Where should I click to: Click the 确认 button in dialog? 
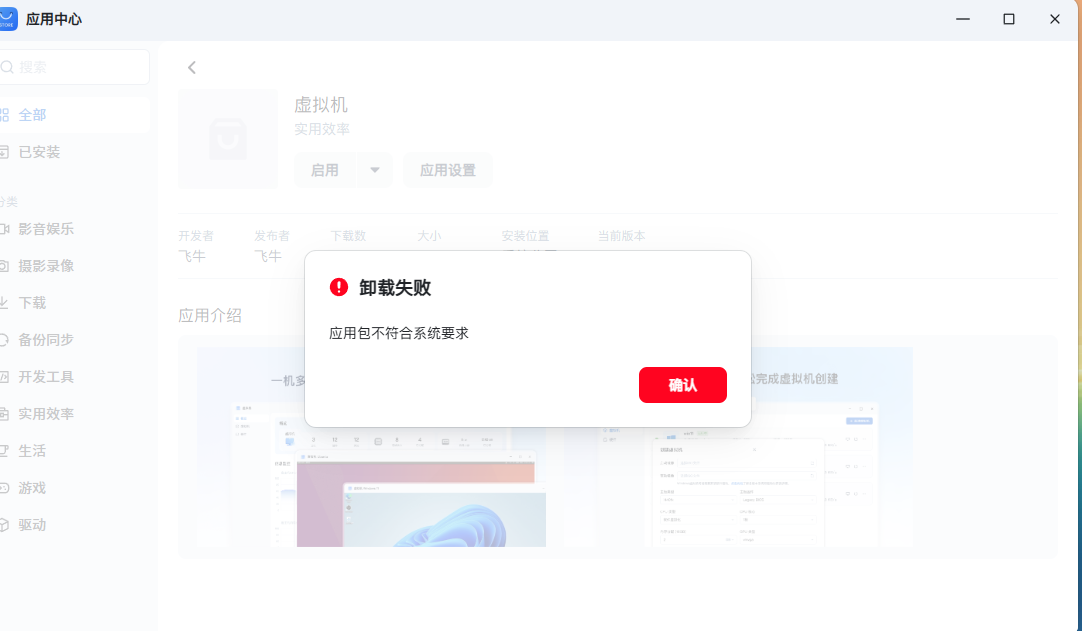click(682, 385)
